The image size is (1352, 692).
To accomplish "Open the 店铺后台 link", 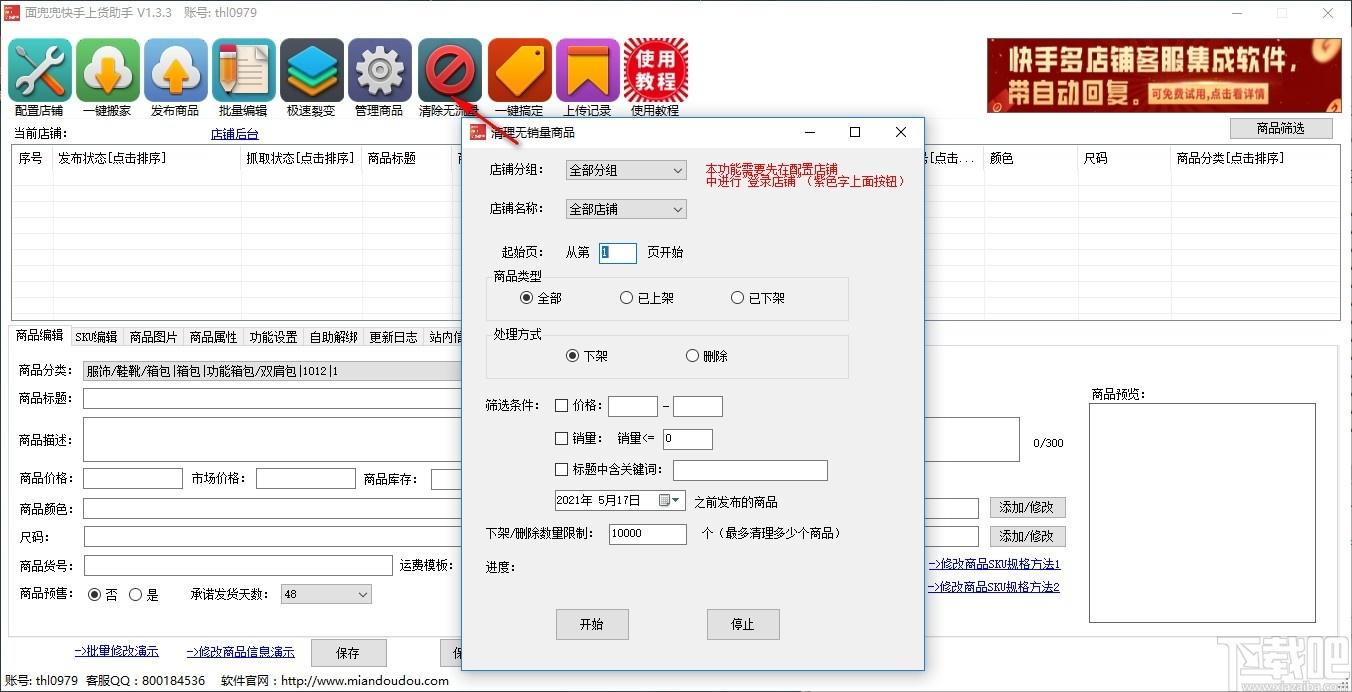I will [234, 134].
